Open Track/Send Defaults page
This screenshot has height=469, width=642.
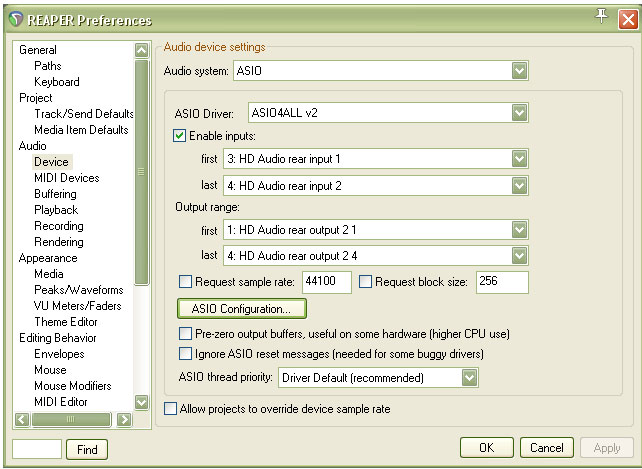click(x=84, y=114)
